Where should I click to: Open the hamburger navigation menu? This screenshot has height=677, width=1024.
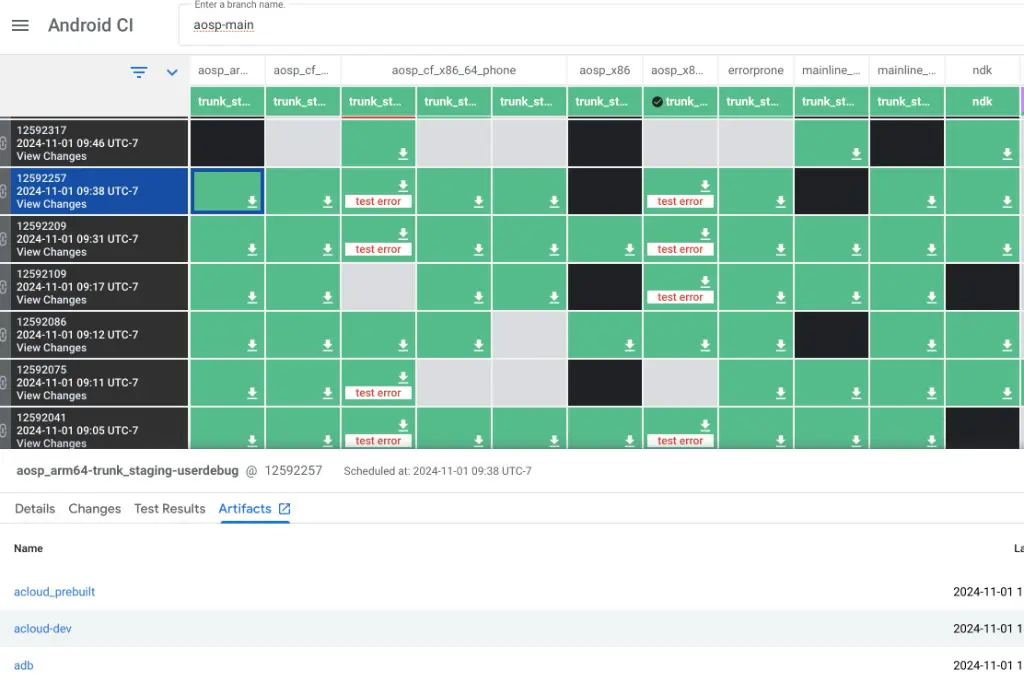(20, 26)
